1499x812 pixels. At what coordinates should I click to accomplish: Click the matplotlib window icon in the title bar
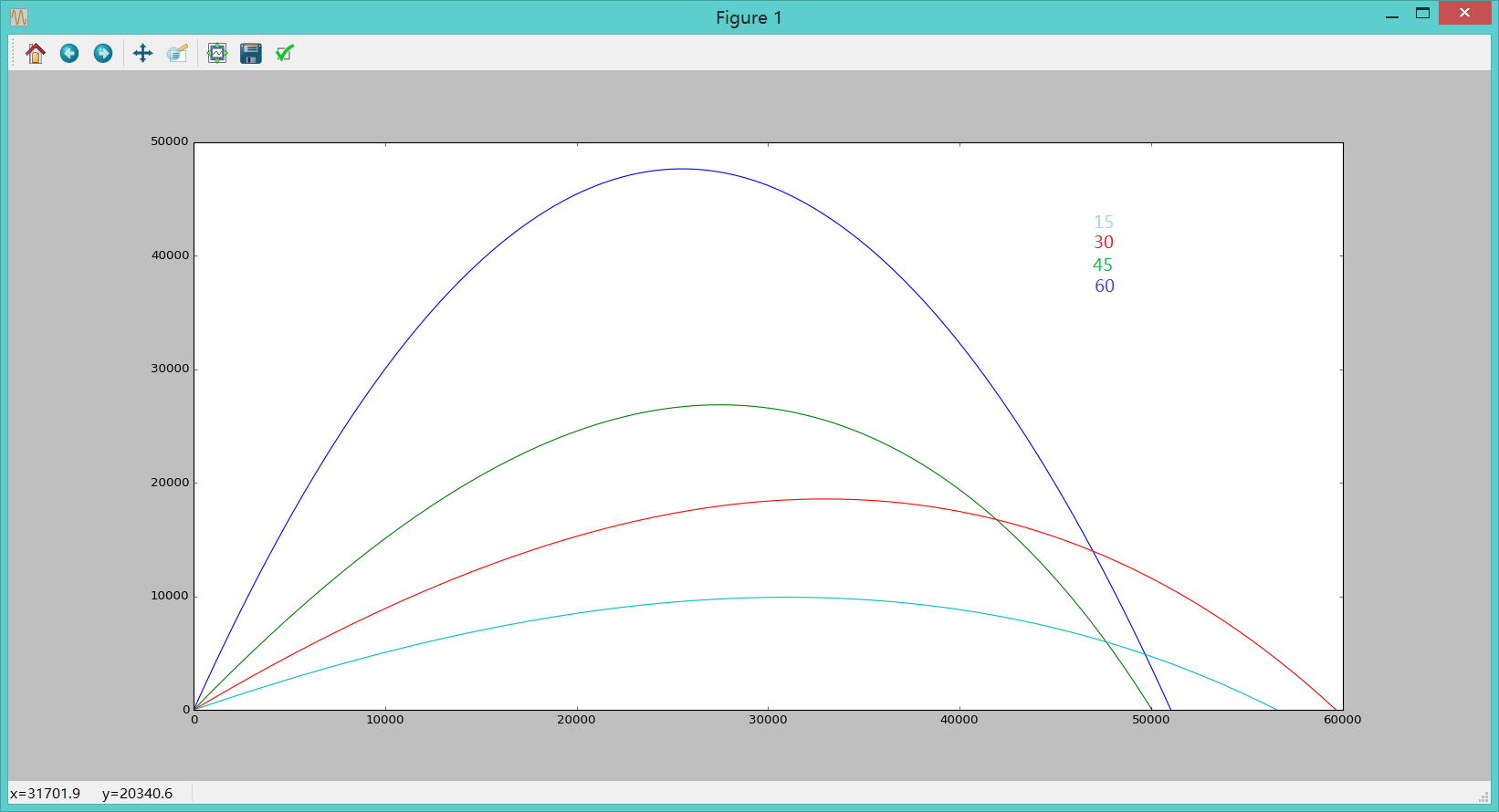(19, 17)
